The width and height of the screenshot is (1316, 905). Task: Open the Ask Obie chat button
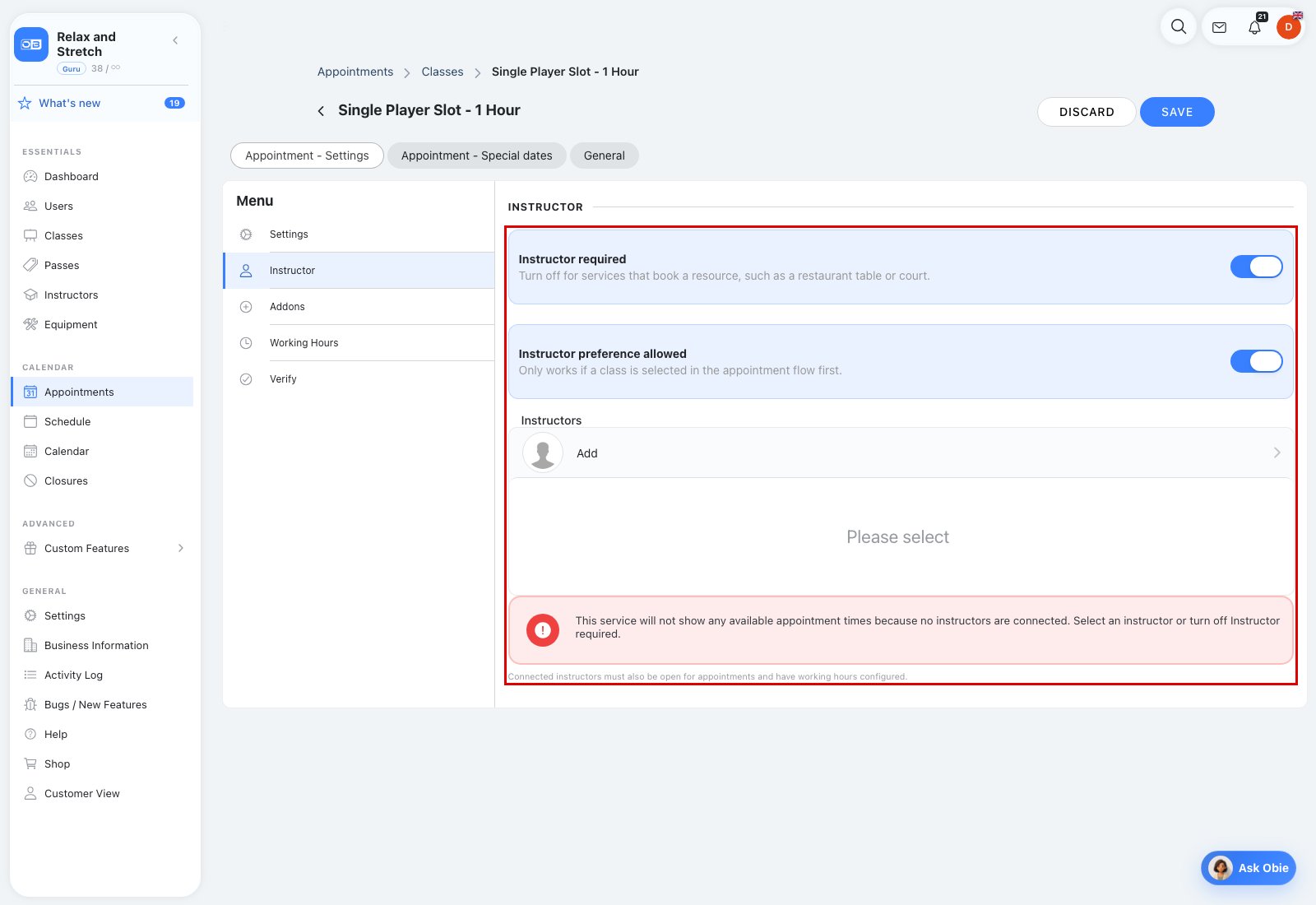pos(1249,868)
